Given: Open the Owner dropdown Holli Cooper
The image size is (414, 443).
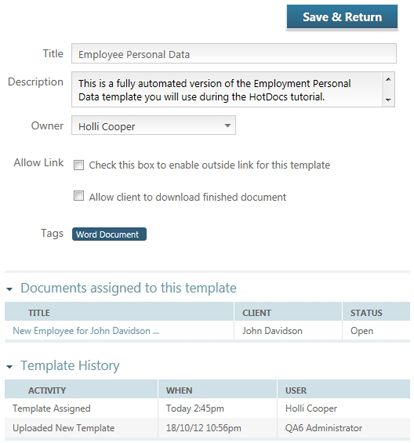Looking at the screenshot, I should tap(153, 126).
